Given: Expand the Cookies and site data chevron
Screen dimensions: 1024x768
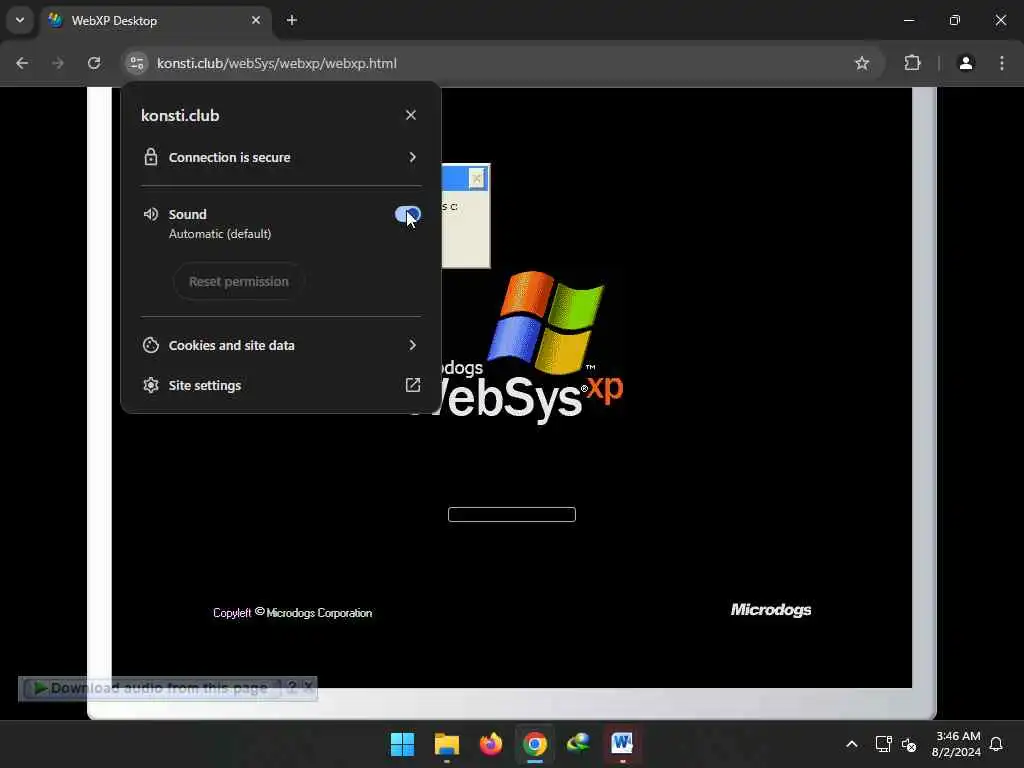Looking at the screenshot, I should click(412, 345).
